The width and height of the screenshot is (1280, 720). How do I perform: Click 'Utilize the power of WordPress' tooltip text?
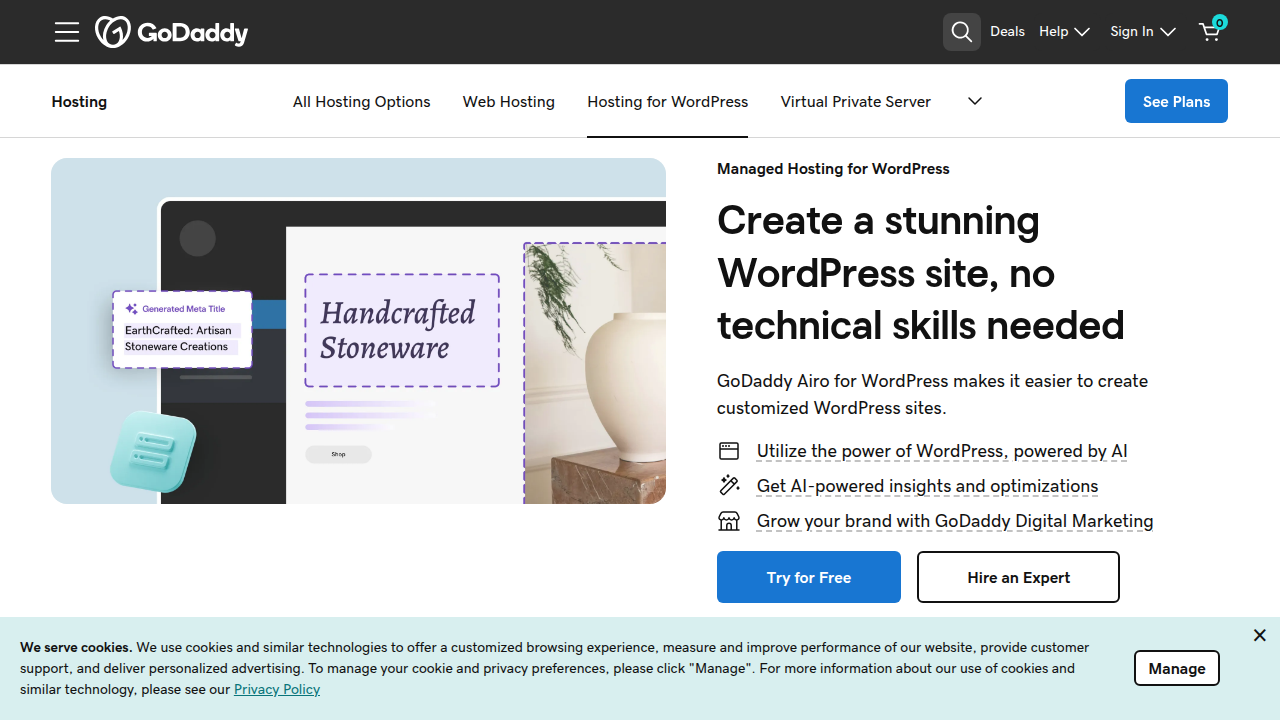(x=942, y=451)
